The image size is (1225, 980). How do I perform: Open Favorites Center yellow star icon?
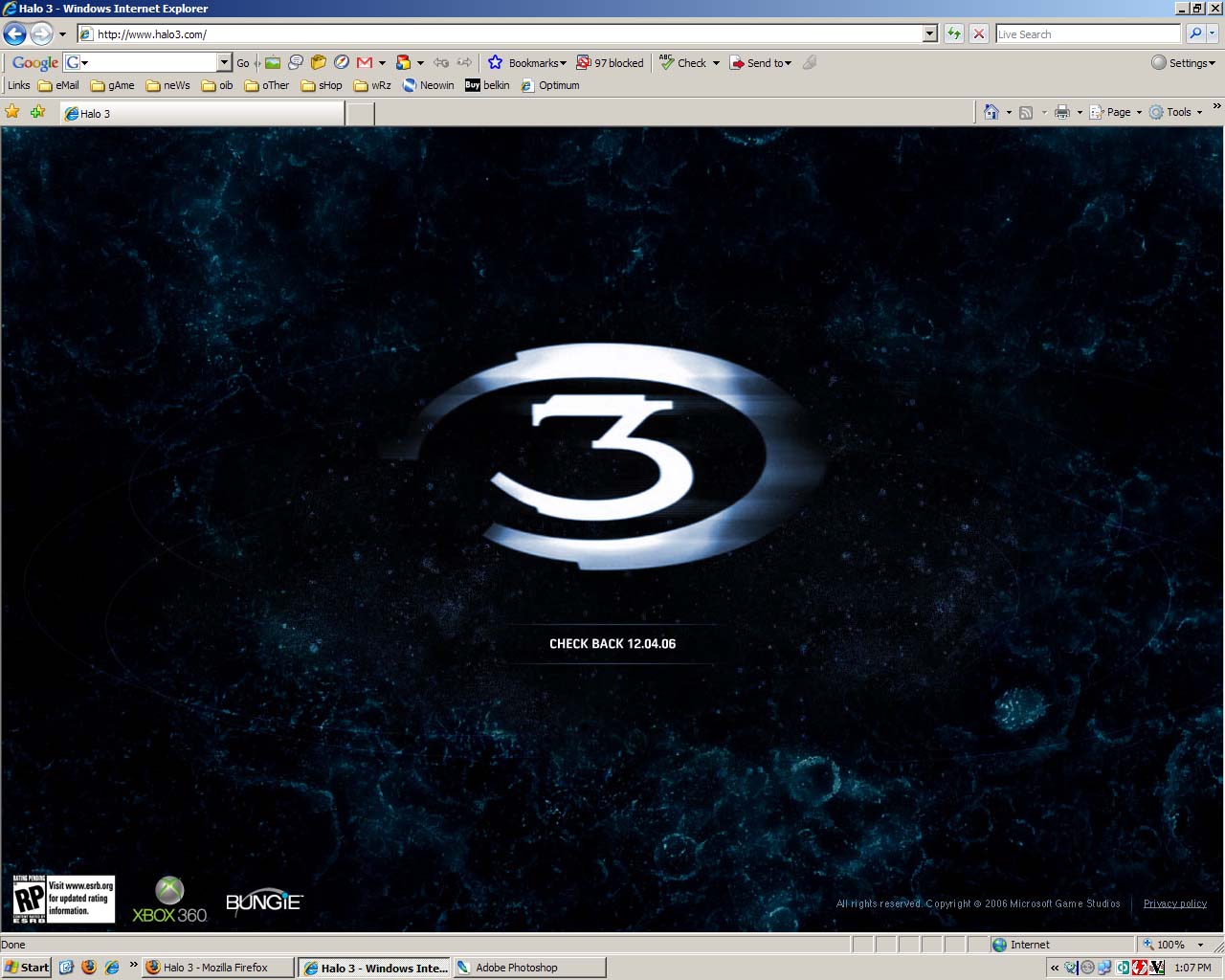12,112
